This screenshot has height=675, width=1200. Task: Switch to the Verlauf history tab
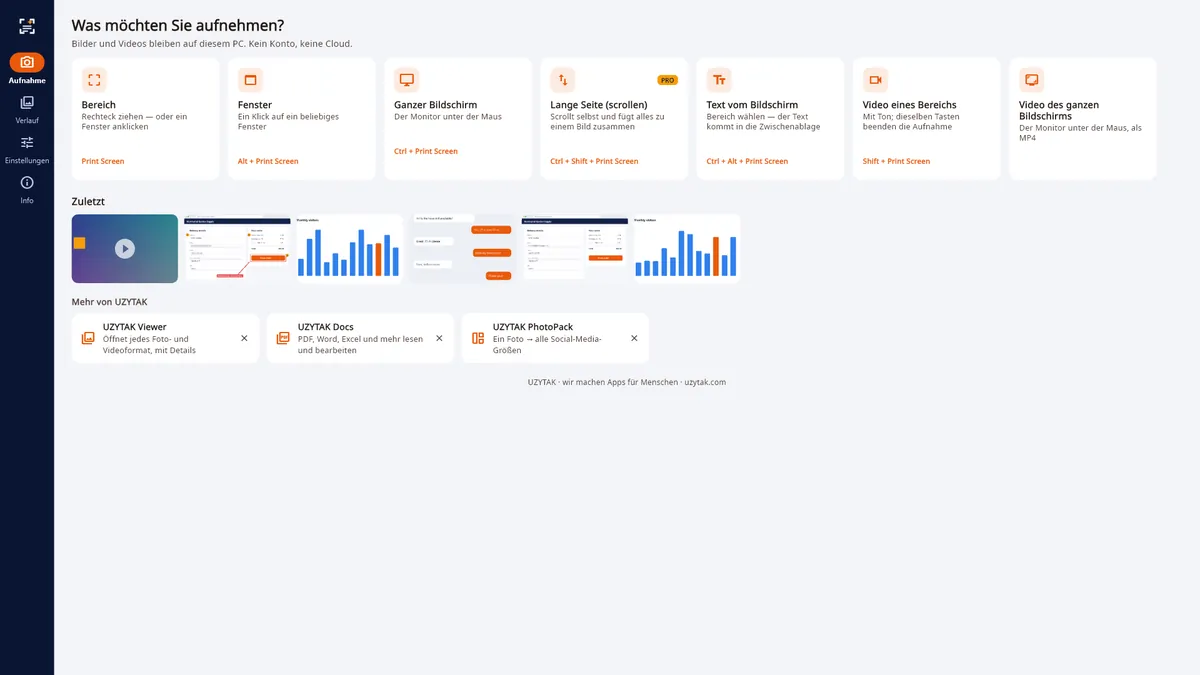[27, 108]
